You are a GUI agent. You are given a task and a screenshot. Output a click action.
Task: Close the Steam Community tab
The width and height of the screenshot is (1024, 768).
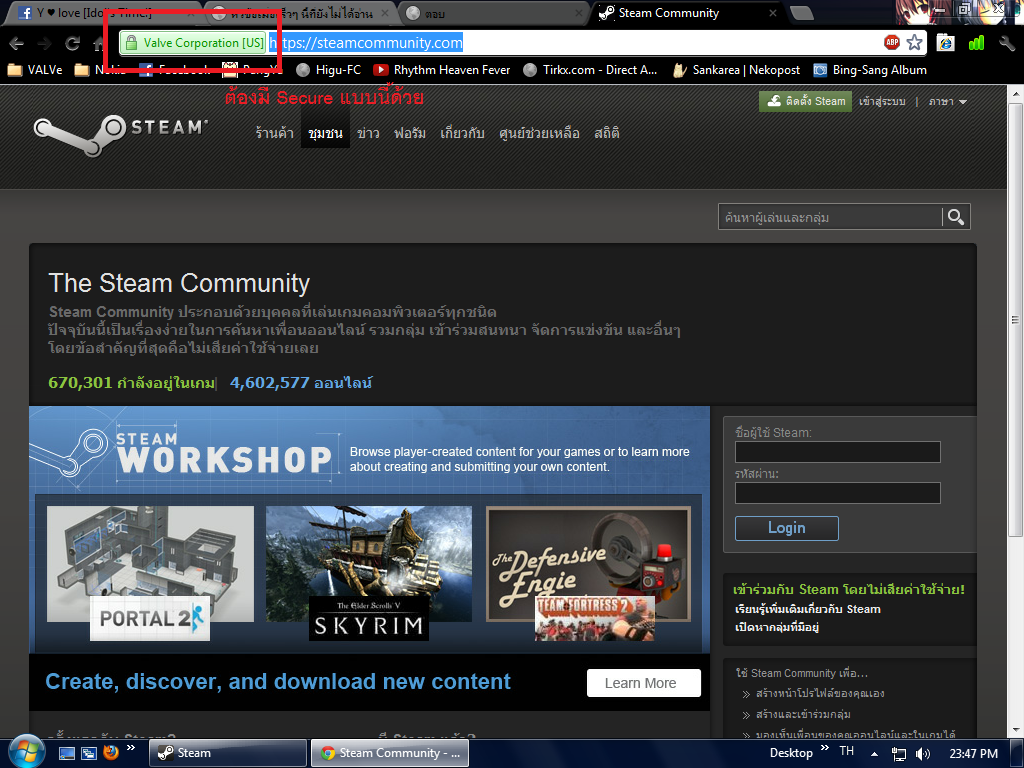[x=773, y=13]
